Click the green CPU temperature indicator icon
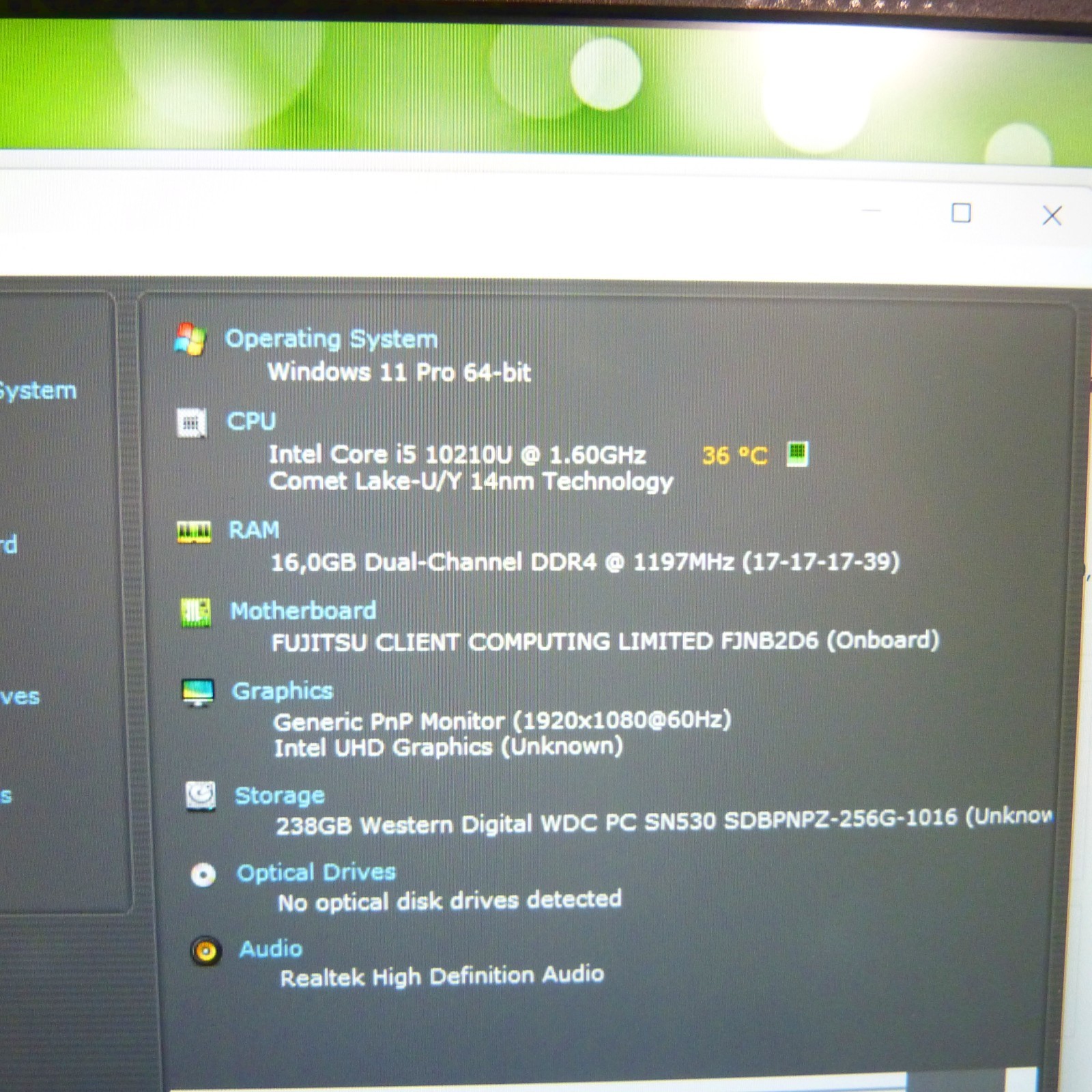The height and width of the screenshot is (1092, 1092). click(x=797, y=453)
